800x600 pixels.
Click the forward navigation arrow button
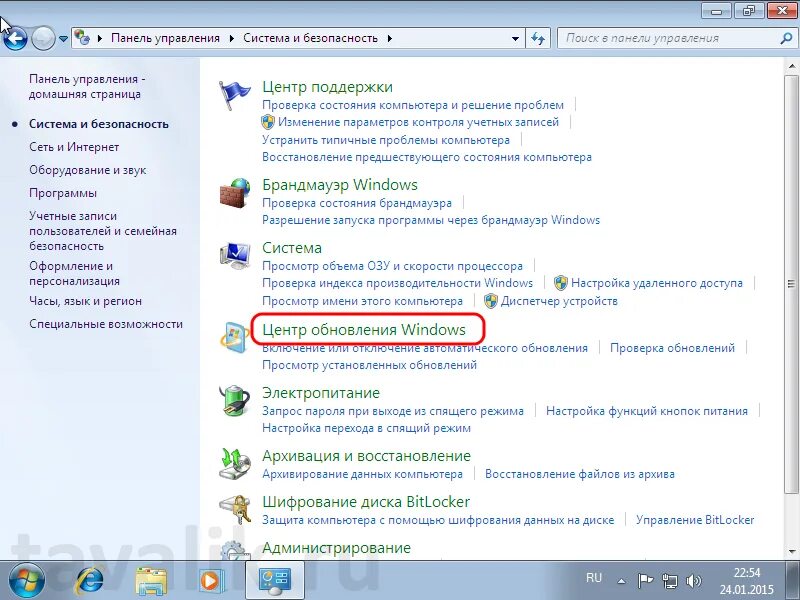coord(43,38)
